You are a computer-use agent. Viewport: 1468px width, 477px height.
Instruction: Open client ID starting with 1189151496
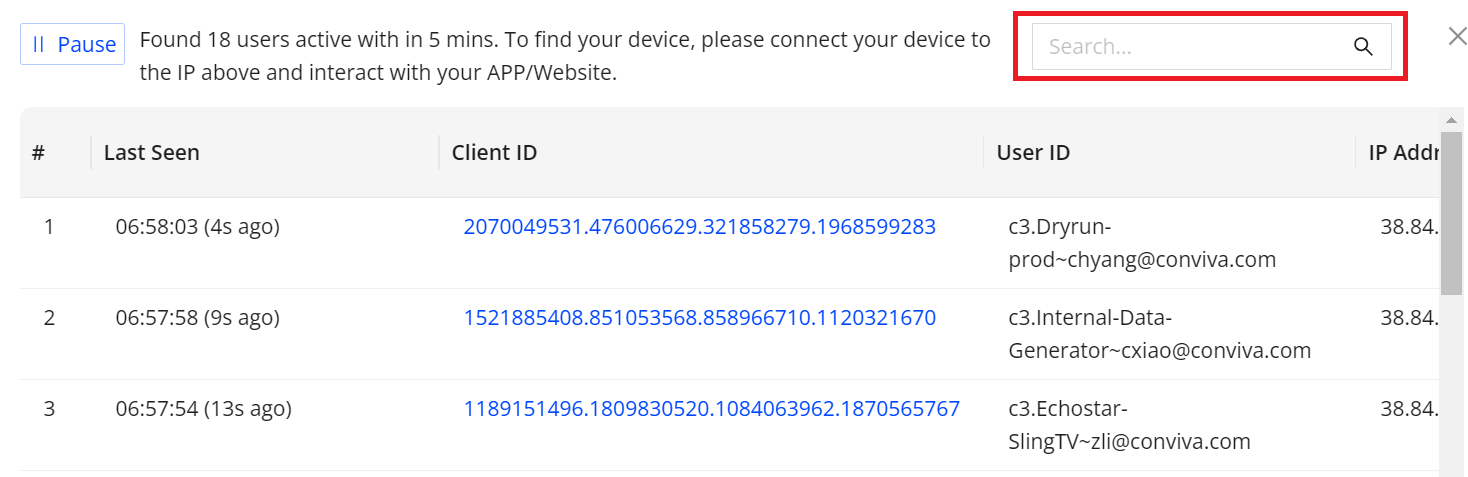click(x=711, y=409)
